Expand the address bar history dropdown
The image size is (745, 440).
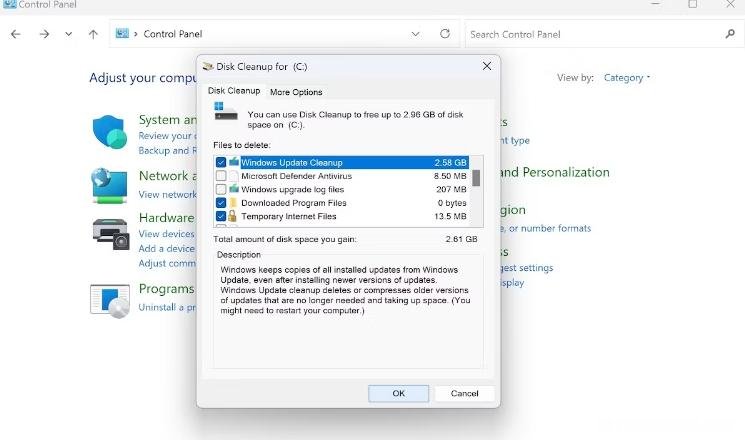click(415, 34)
